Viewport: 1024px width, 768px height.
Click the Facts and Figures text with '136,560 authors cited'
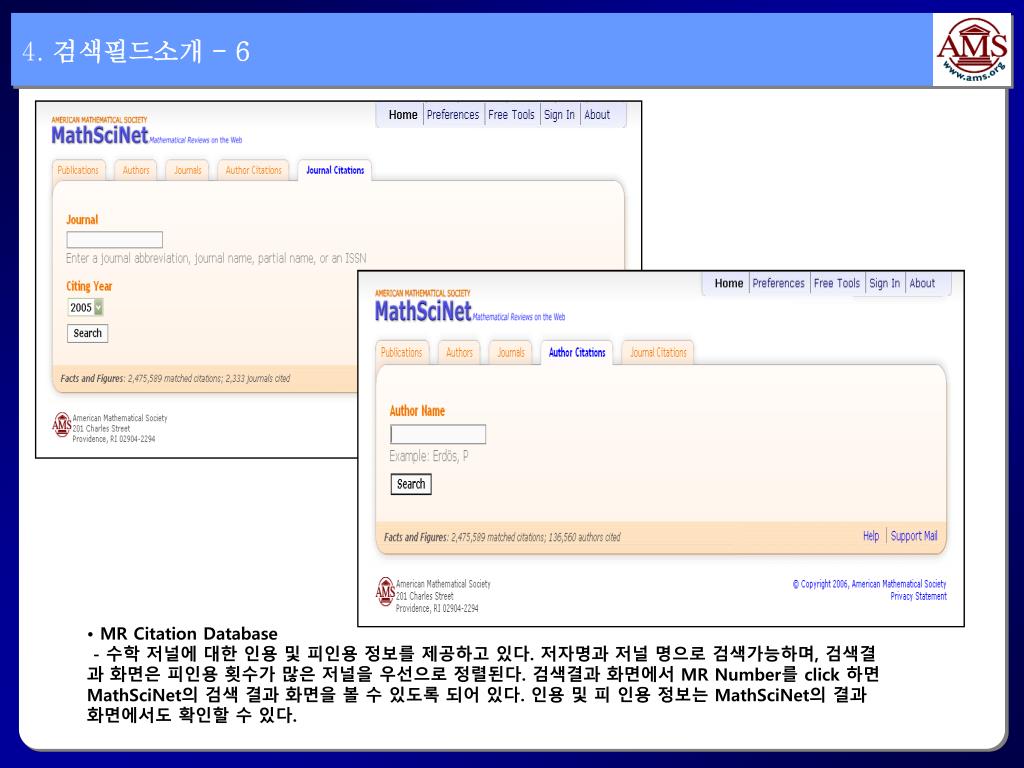point(502,537)
